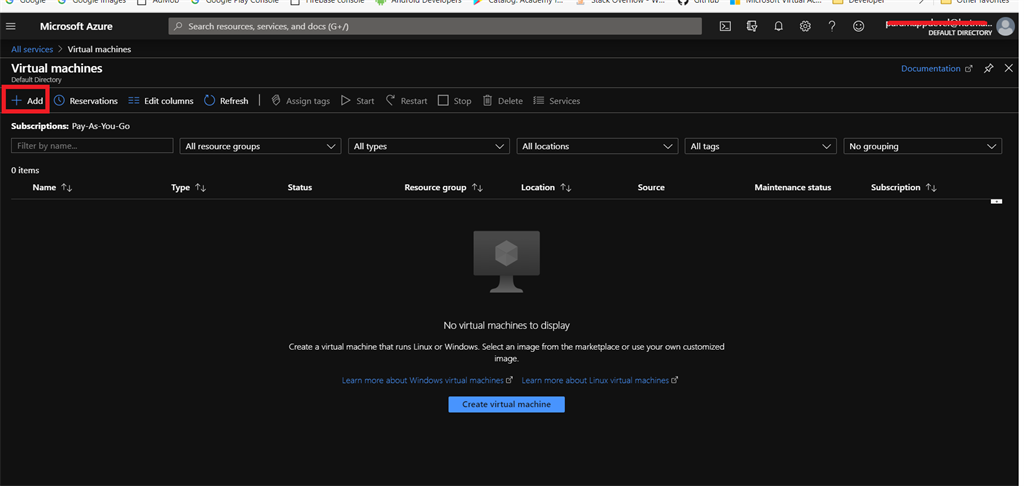Screen dimensions: 1024x486
Task: Open the Android Developers bookmark
Action: click(419, 2)
